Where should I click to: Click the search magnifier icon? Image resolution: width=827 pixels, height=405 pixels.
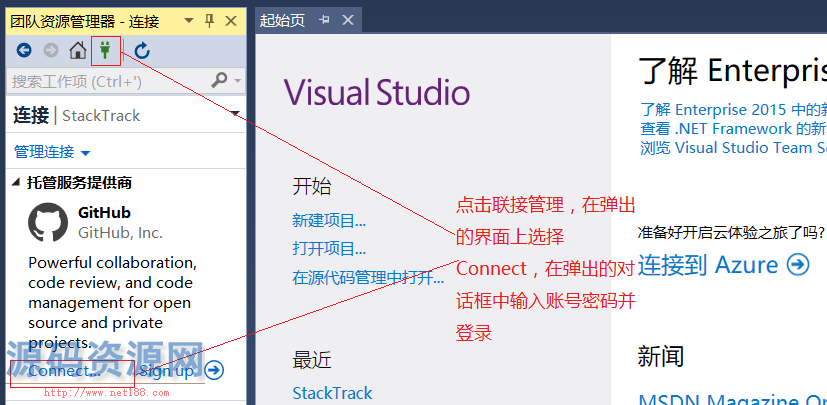pyautogui.click(x=219, y=81)
